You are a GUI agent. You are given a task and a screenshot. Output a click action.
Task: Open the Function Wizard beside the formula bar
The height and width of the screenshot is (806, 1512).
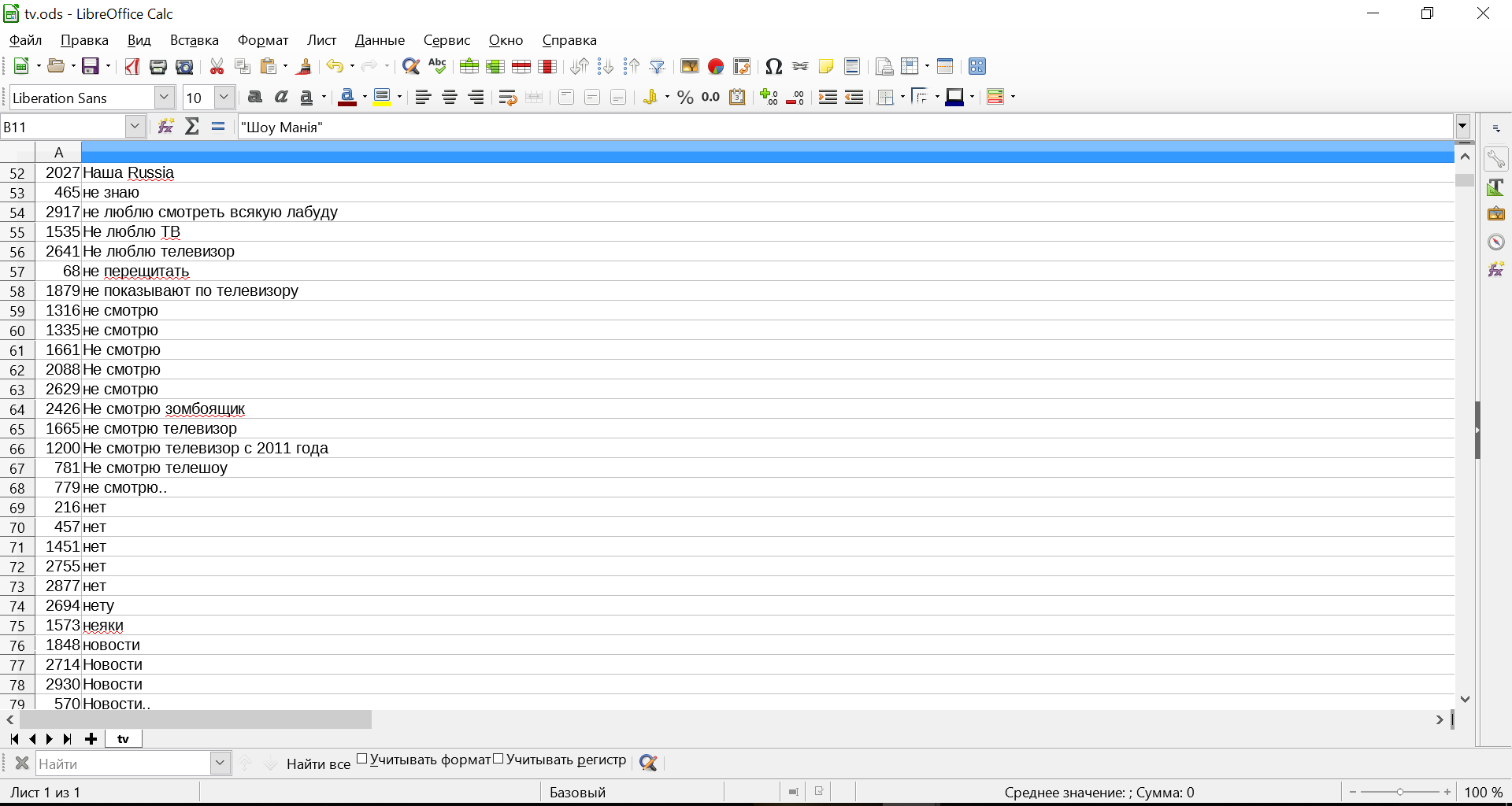(x=165, y=127)
